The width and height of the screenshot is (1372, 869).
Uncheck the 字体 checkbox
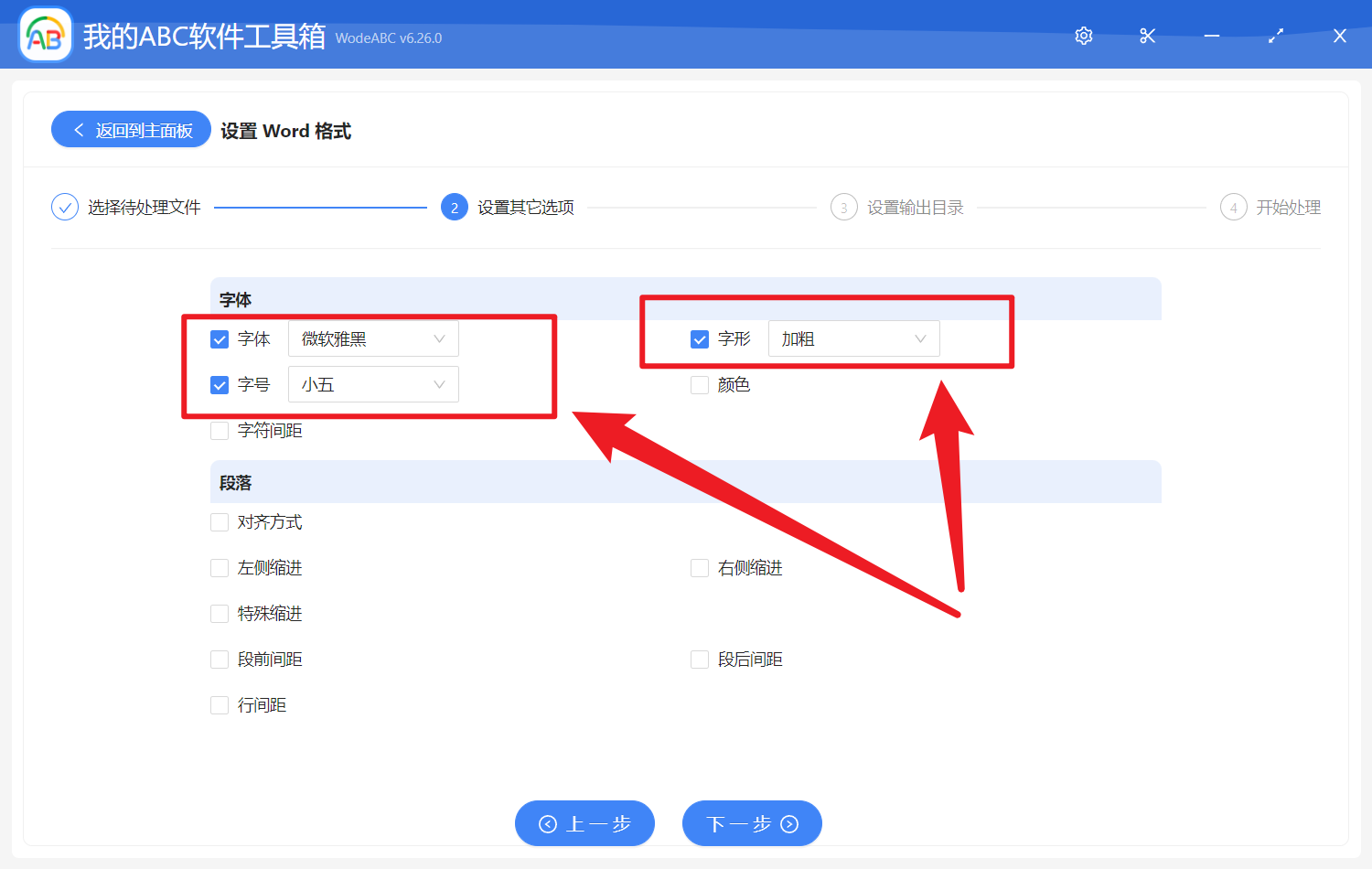coord(220,339)
